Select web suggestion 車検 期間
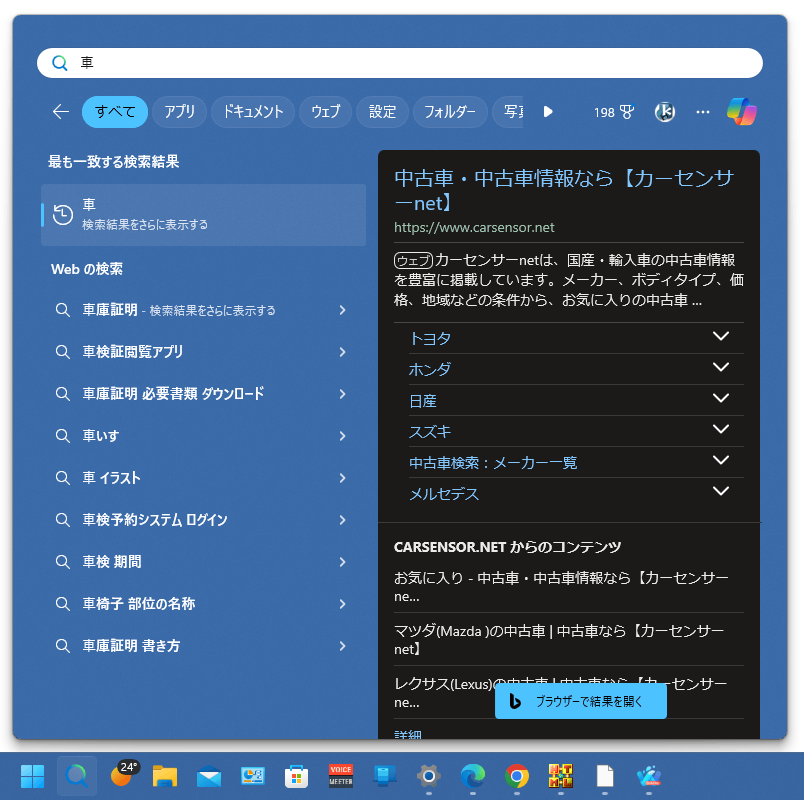The width and height of the screenshot is (804, 800). (x=204, y=562)
